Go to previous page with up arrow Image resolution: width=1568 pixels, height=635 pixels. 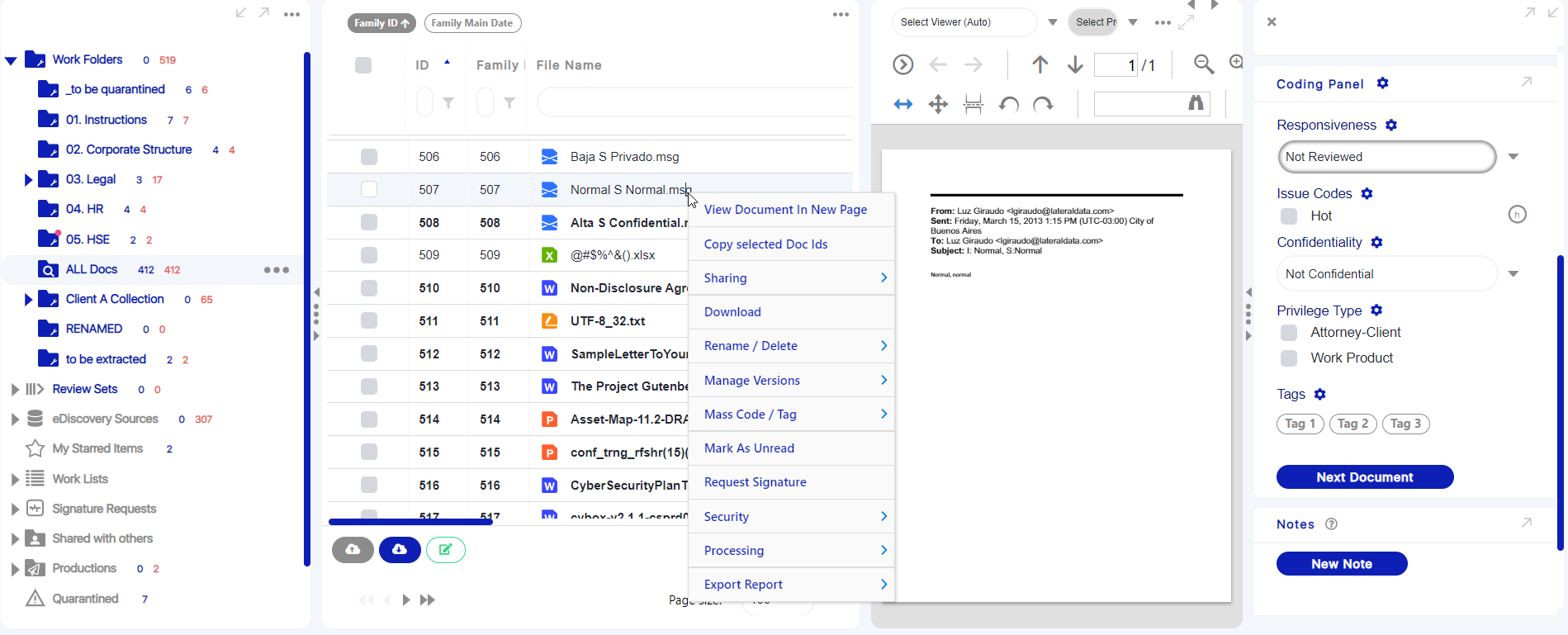pos(1040,64)
